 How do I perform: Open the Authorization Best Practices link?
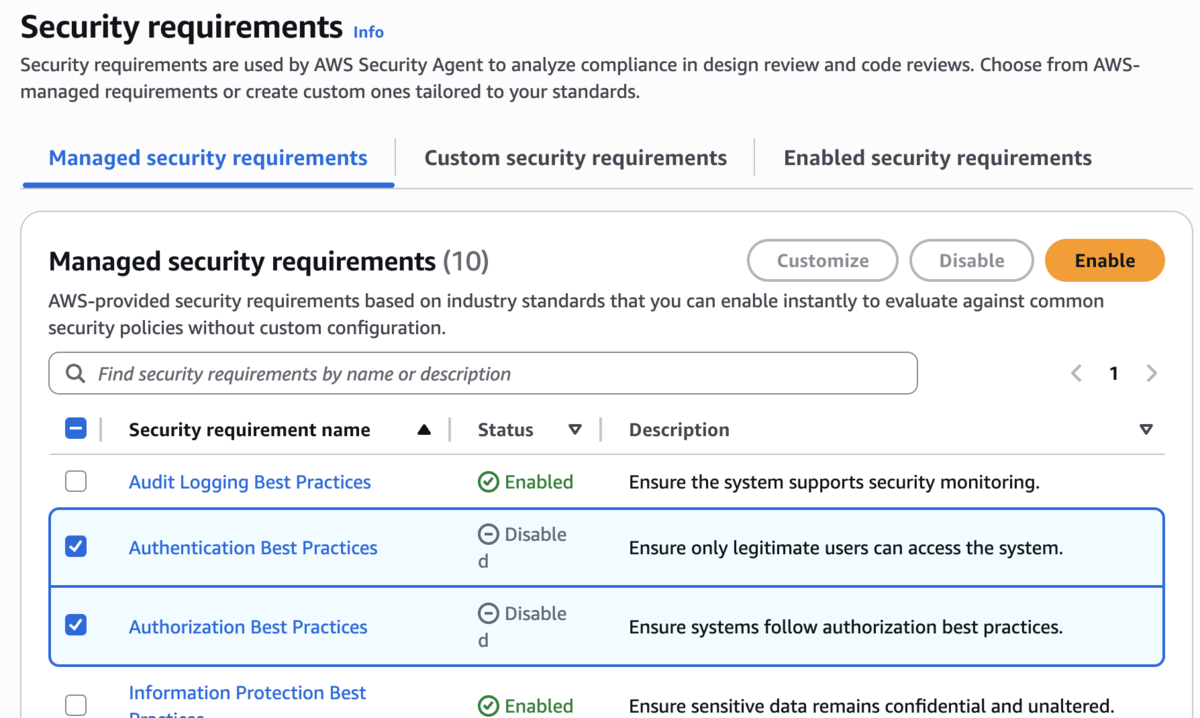click(x=248, y=627)
